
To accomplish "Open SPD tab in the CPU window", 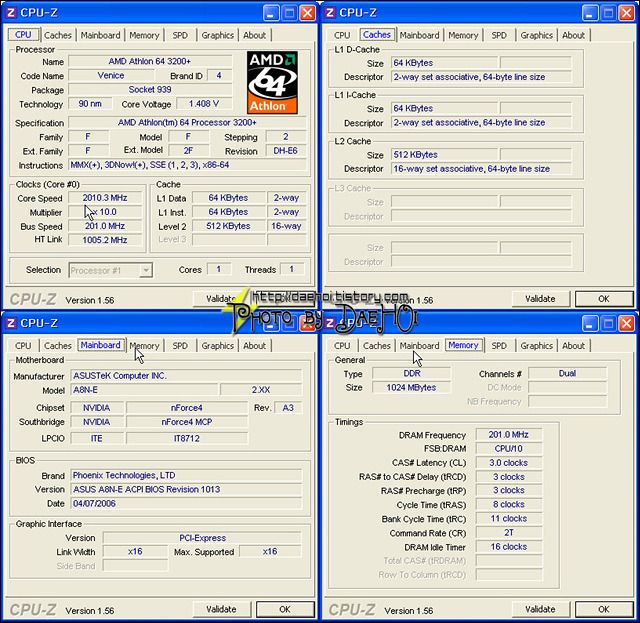I will [x=180, y=35].
